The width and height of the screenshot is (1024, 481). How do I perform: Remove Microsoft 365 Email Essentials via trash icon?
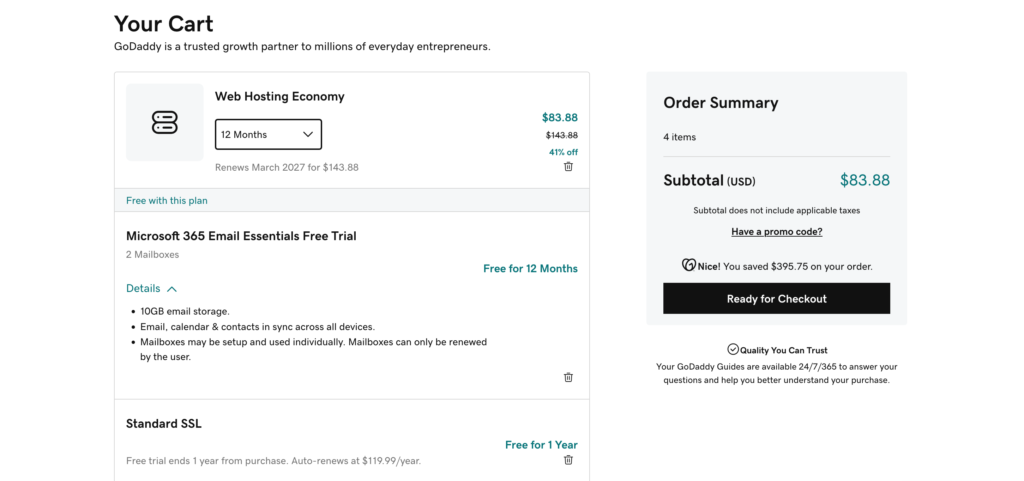[568, 378]
